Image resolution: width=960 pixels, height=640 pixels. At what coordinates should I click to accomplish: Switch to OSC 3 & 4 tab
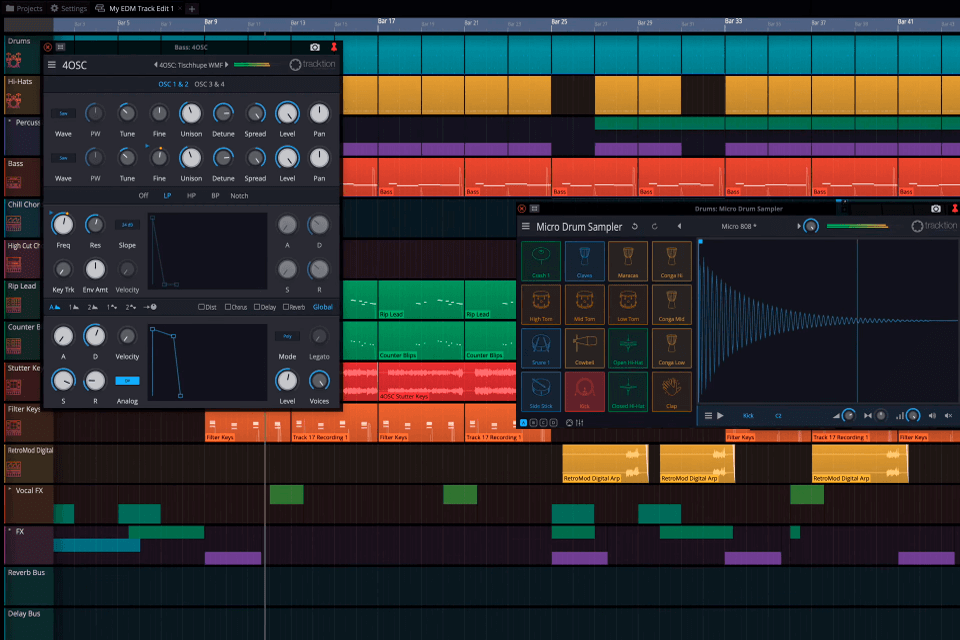coord(209,84)
